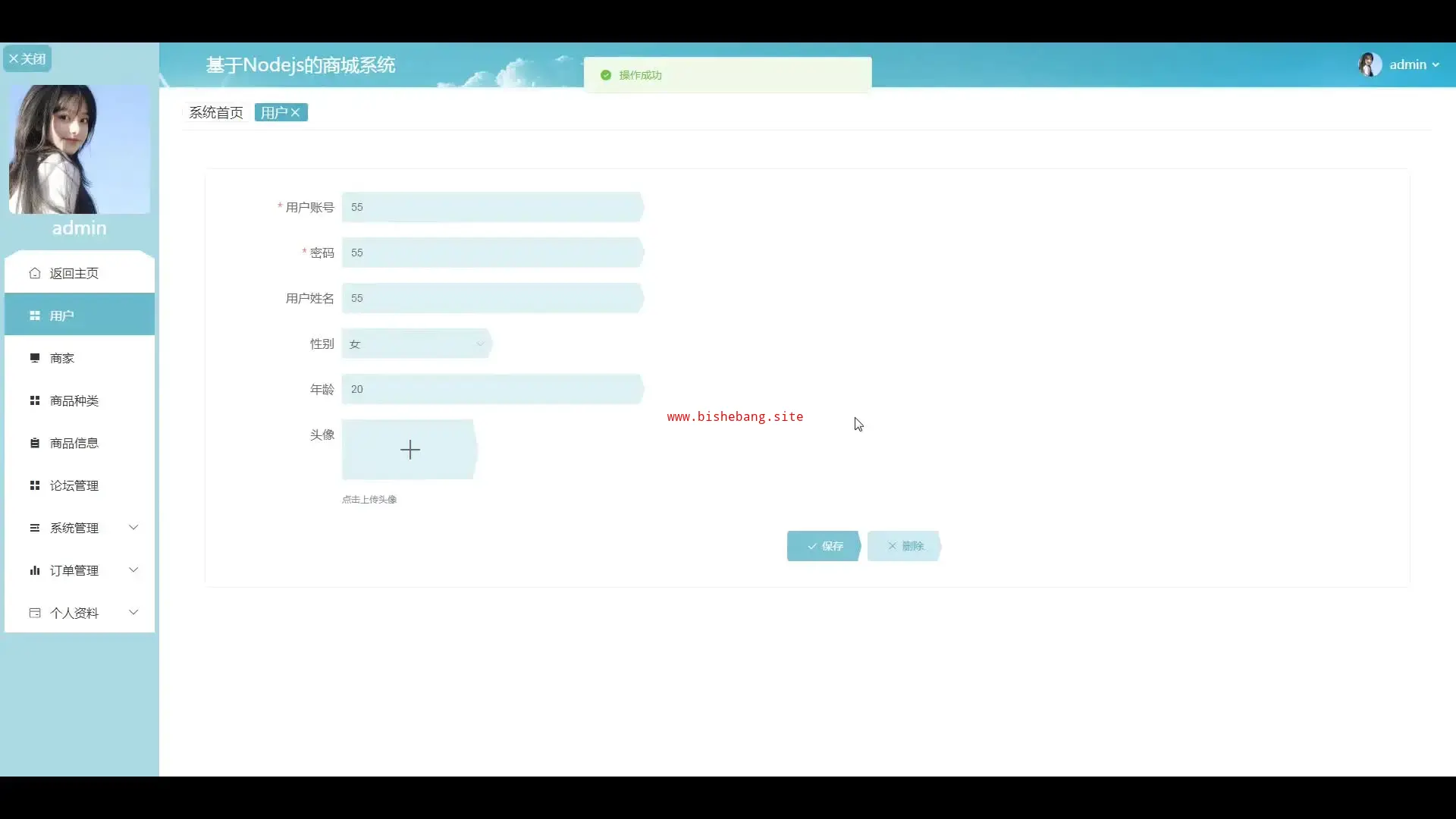The width and height of the screenshot is (1456, 819).
Task: Open the admin account dropdown arrow
Action: [x=1436, y=65]
